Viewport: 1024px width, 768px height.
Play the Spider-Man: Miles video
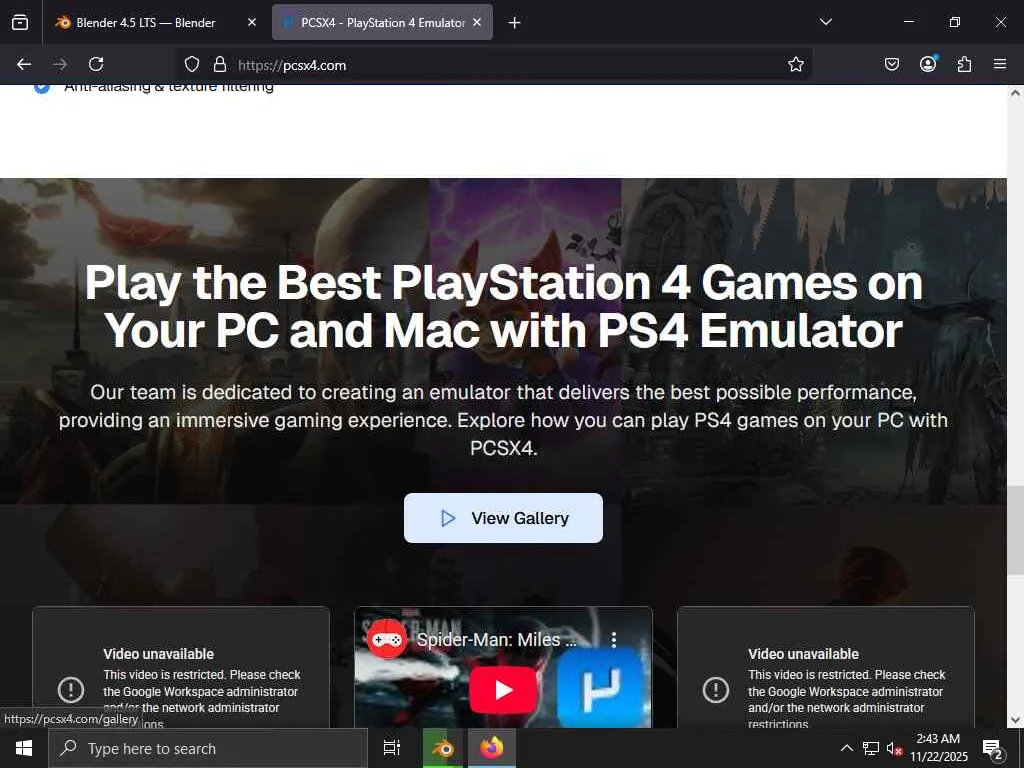(x=504, y=690)
